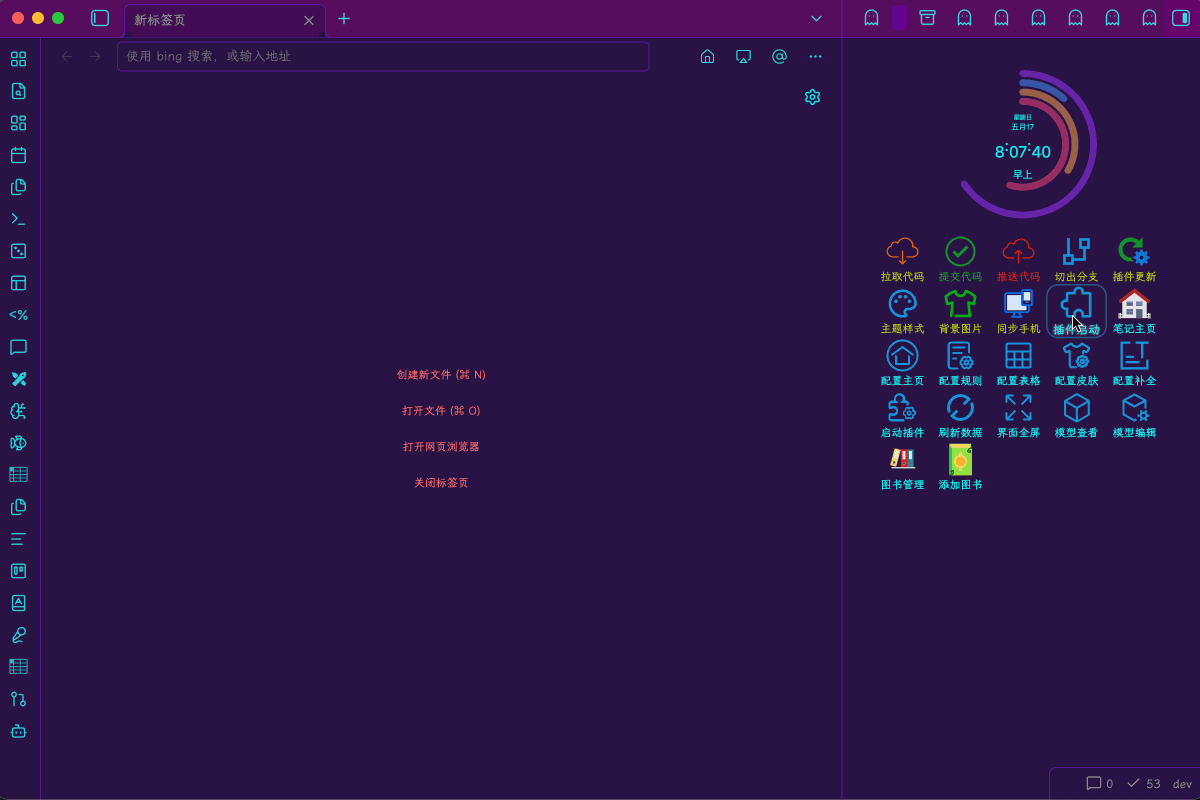Click the checkmark 53 status entry
This screenshot has height=800, width=1200.
(x=1144, y=784)
